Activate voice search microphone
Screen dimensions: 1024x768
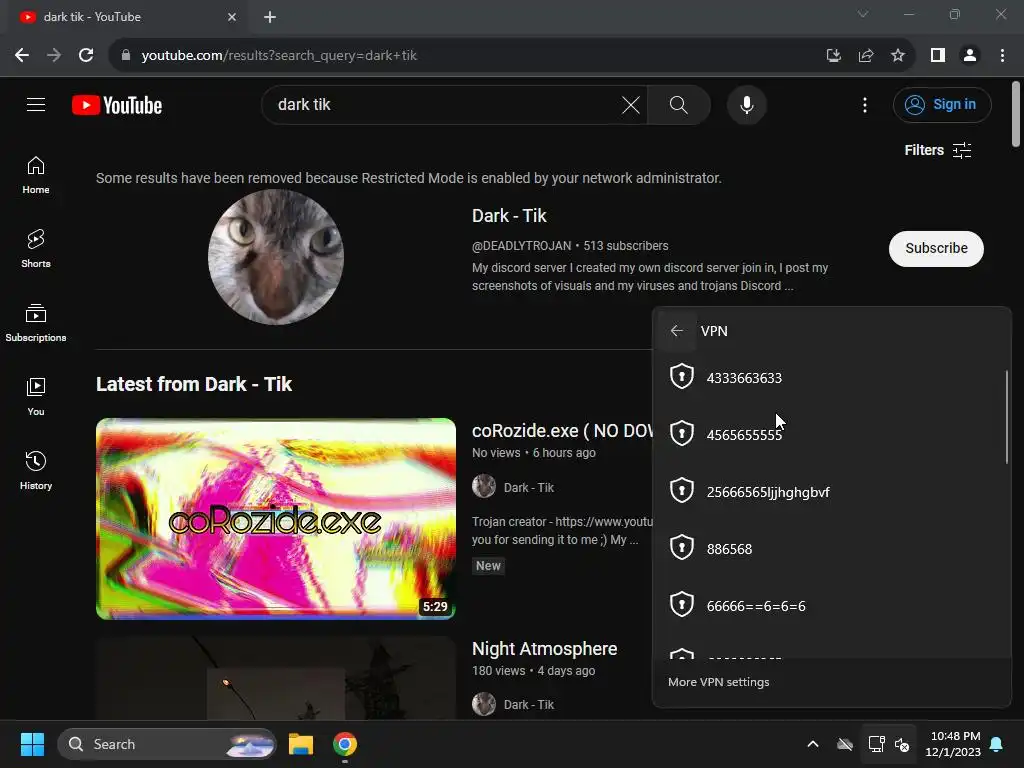(746, 104)
